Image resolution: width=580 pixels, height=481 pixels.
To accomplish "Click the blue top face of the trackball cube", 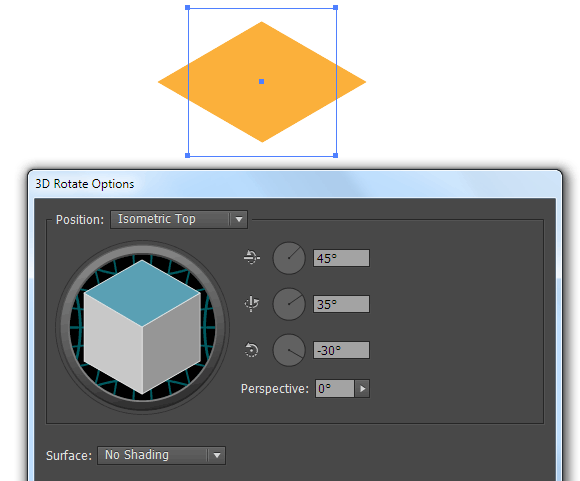I will point(142,293).
